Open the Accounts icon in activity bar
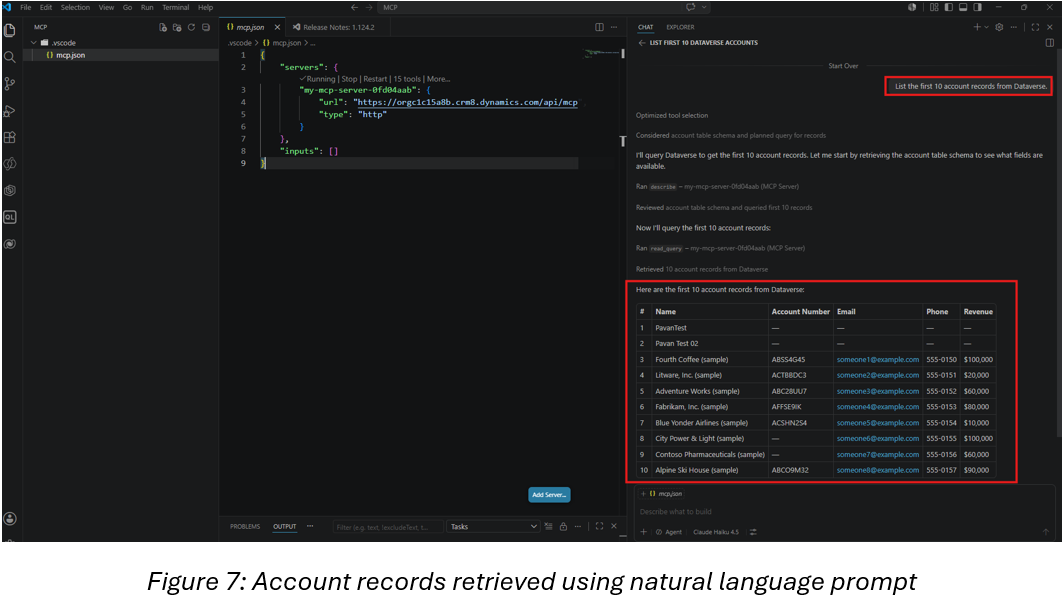 click(x=9, y=519)
